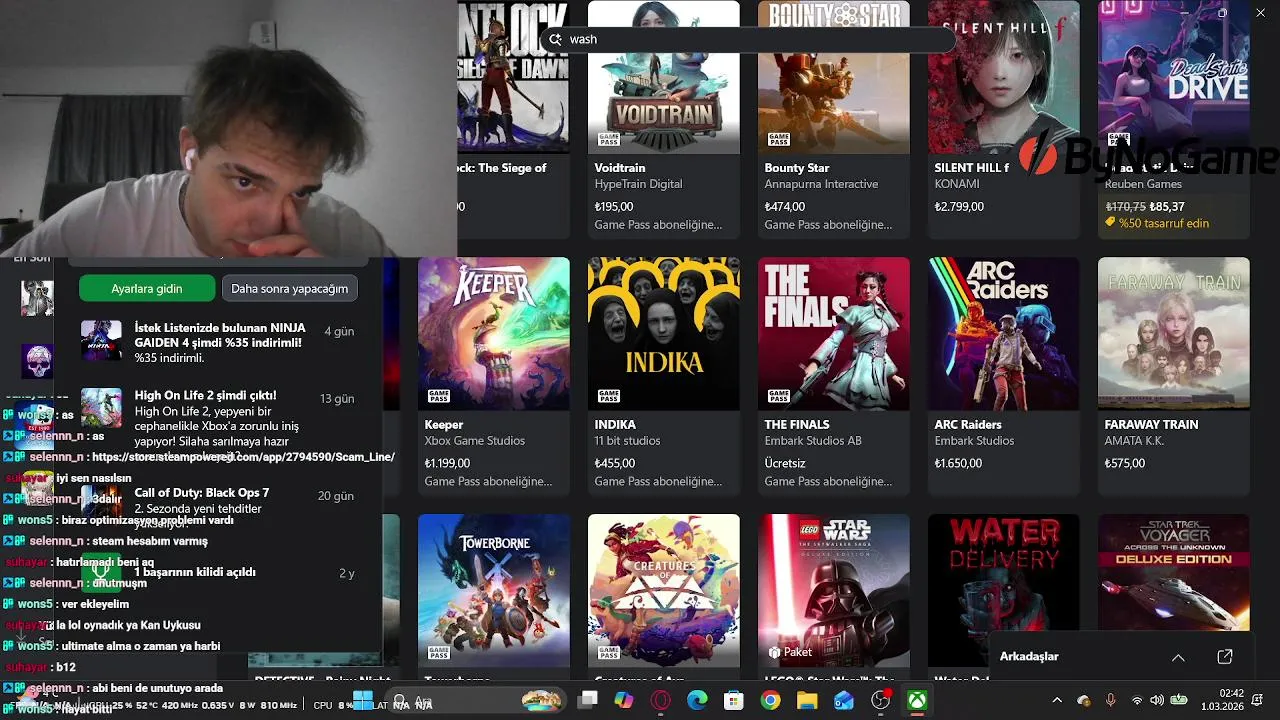Show hidden system tray icons

pyautogui.click(x=1057, y=700)
